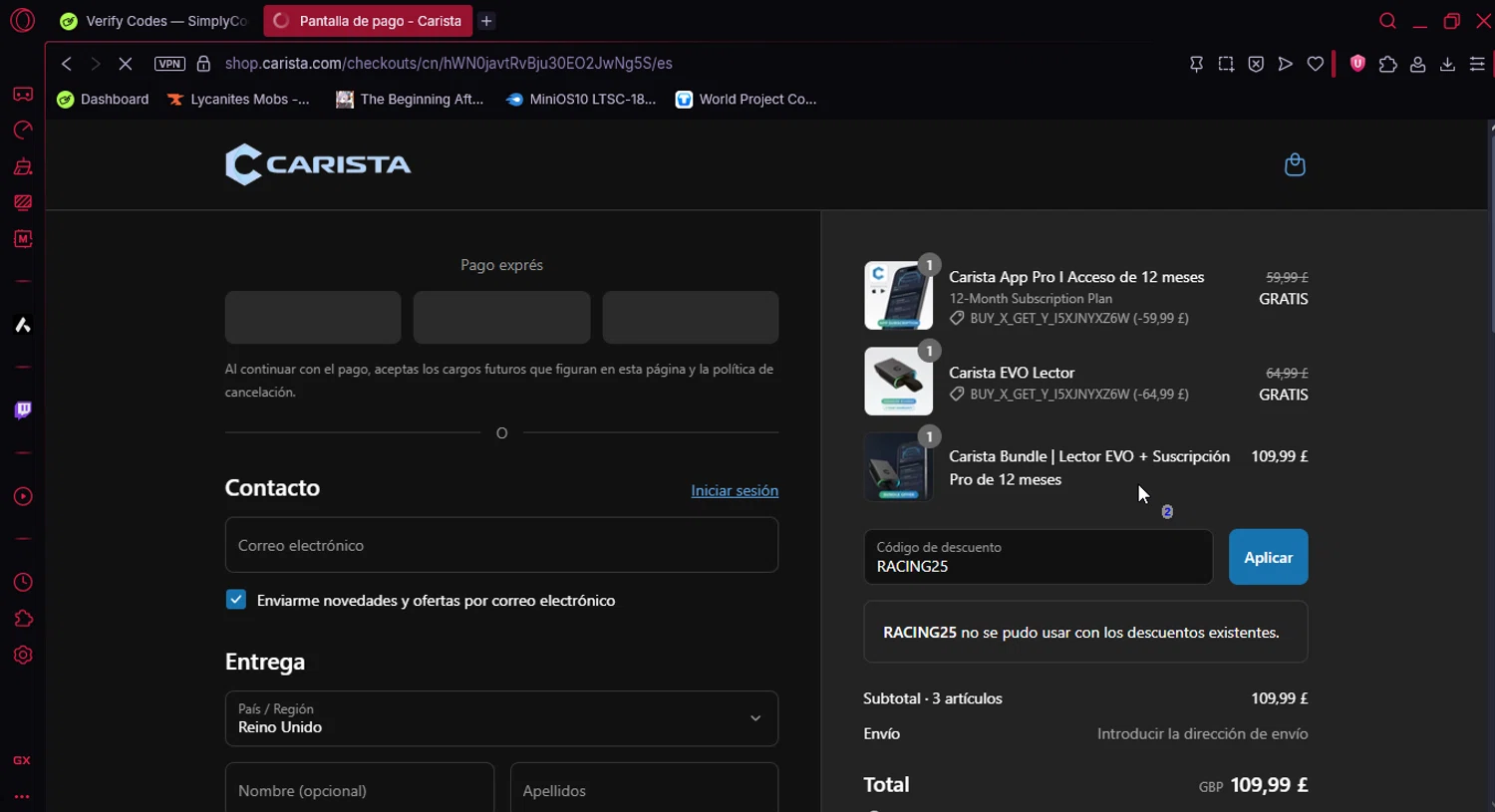Send page via My Flow arrow icon
Viewport: 1495px width, 812px height.
pos(1286,64)
